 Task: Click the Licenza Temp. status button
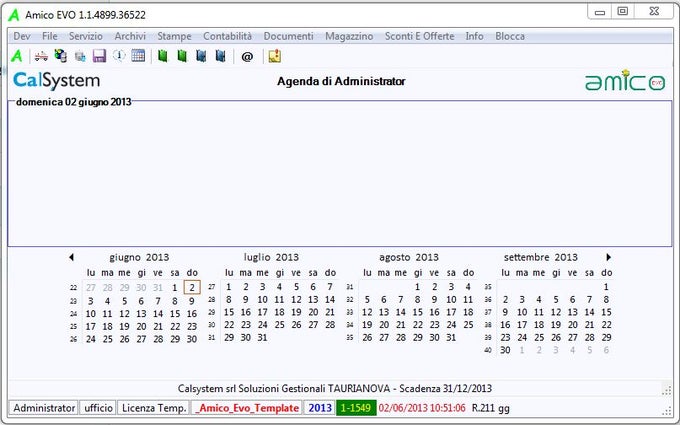[x=154, y=408]
